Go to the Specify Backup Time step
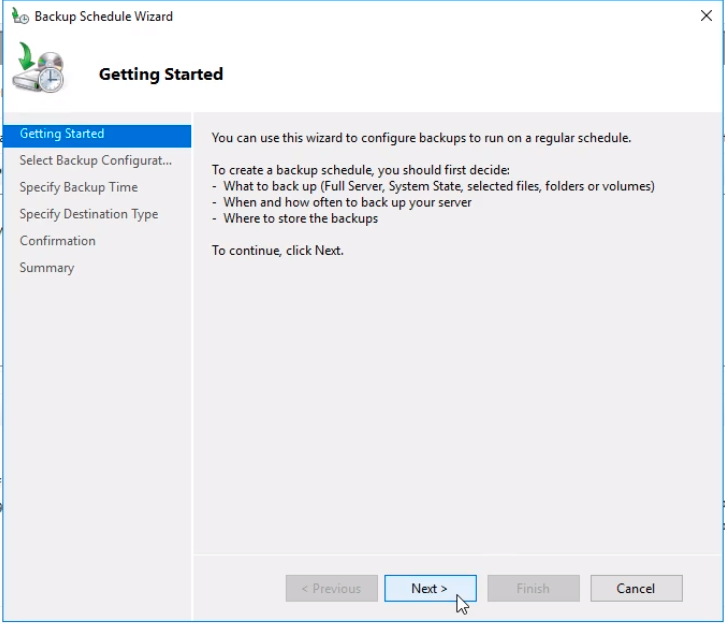The width and height of the screenshot is (725, 624). tap(79, 187)
